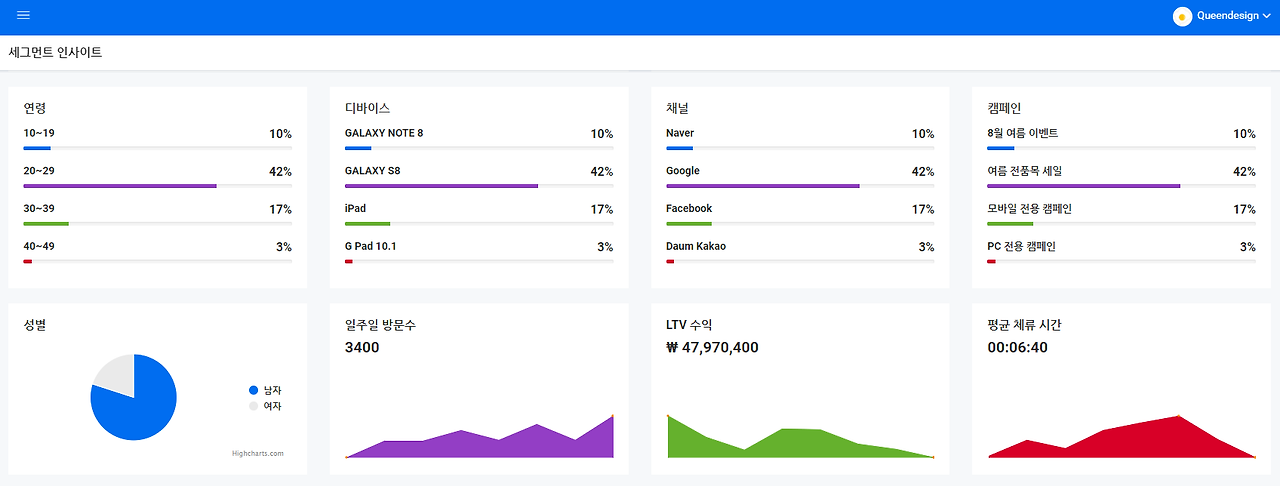Image resolution: width=1280 pixels, height=486 pixels.
Task: Select the 10~19 age row label
Action: pyautogui.click(x=39, y=133)
